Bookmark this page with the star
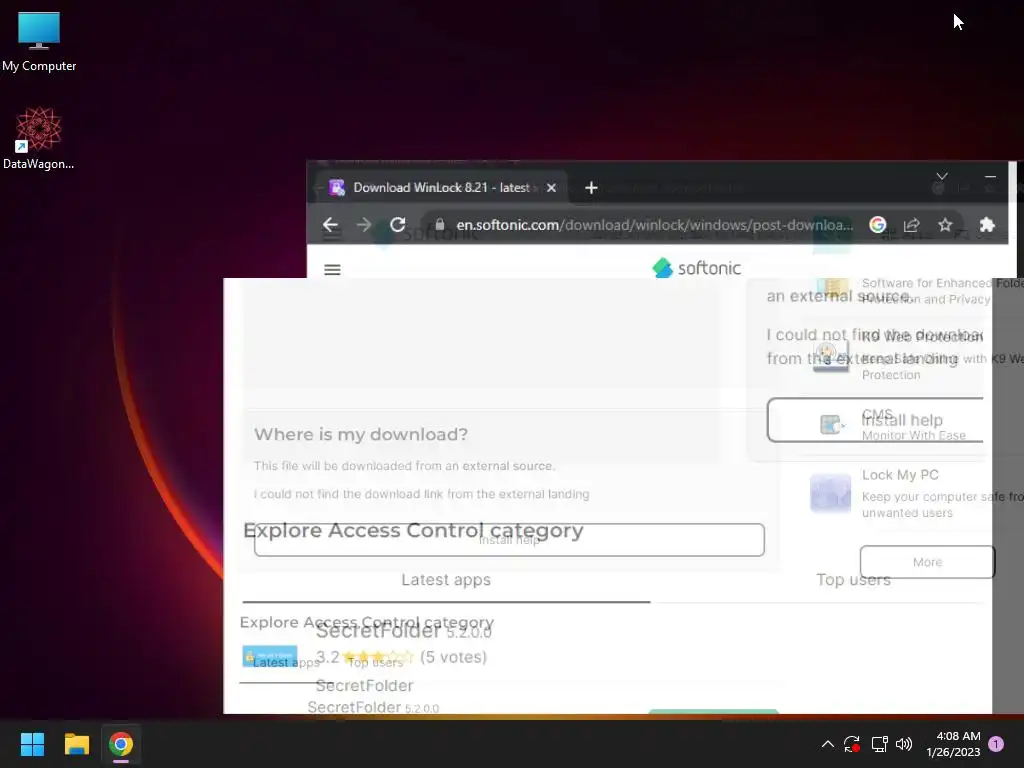The height and width of the screenshot is (768, 1024). point(945,225)
